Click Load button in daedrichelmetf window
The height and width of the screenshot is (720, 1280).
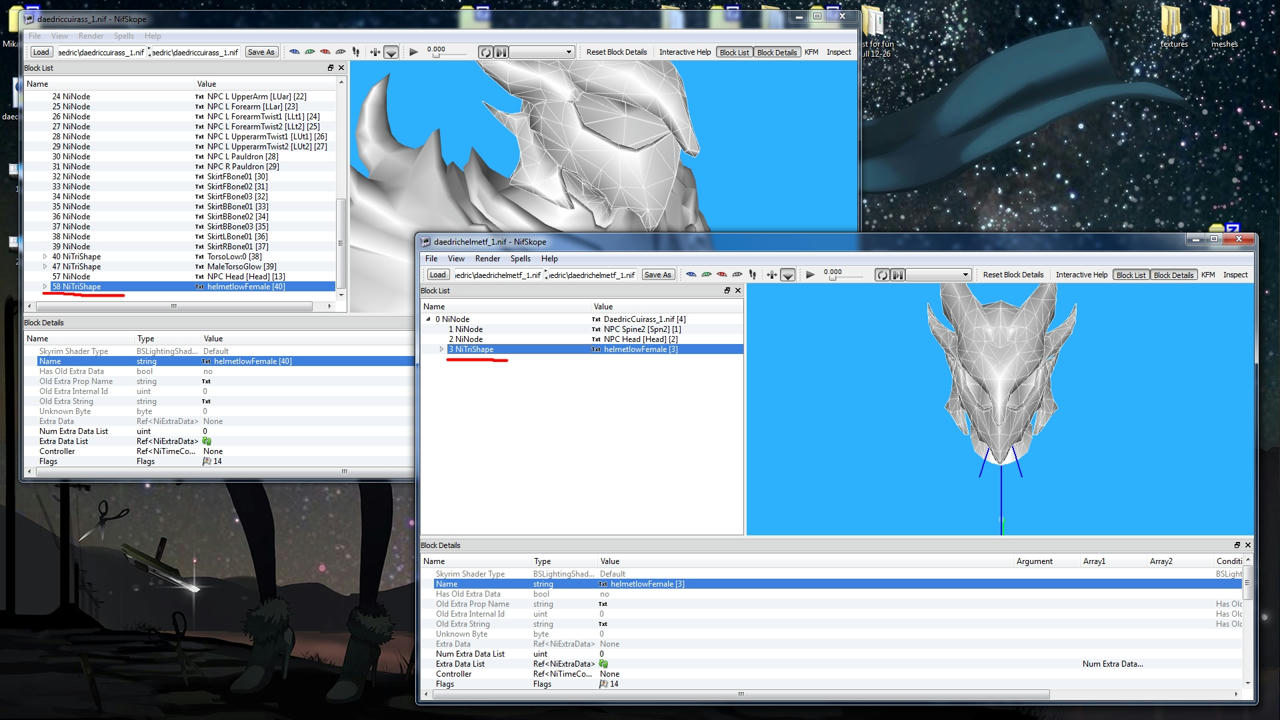438,275
